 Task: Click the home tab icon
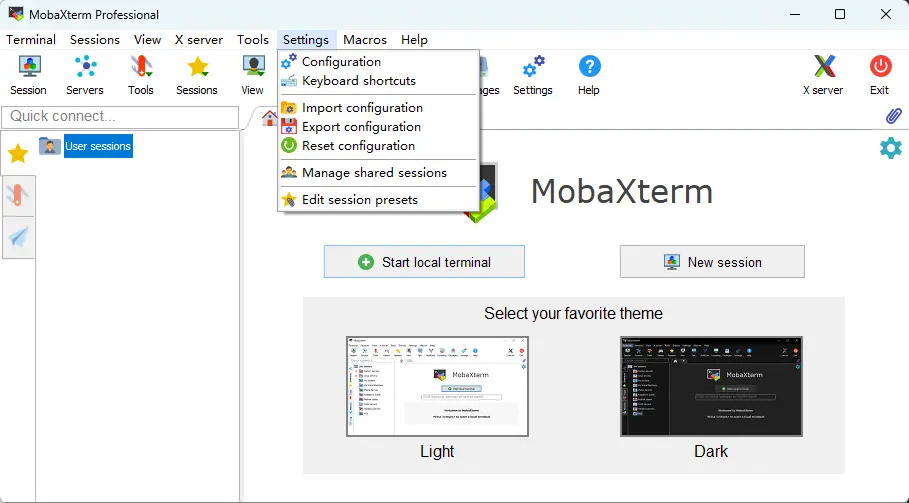269,118
